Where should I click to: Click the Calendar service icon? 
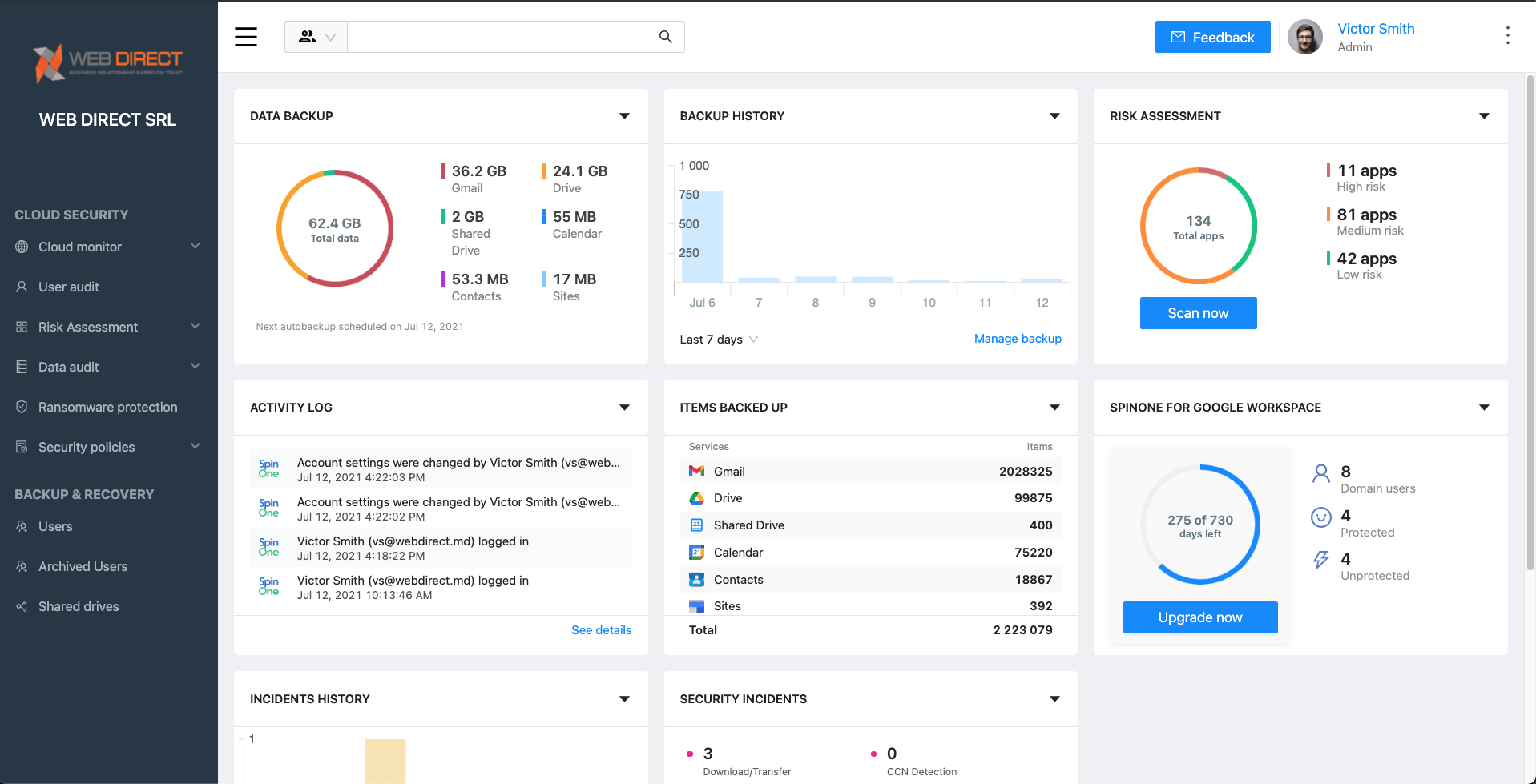pos(696,553)
